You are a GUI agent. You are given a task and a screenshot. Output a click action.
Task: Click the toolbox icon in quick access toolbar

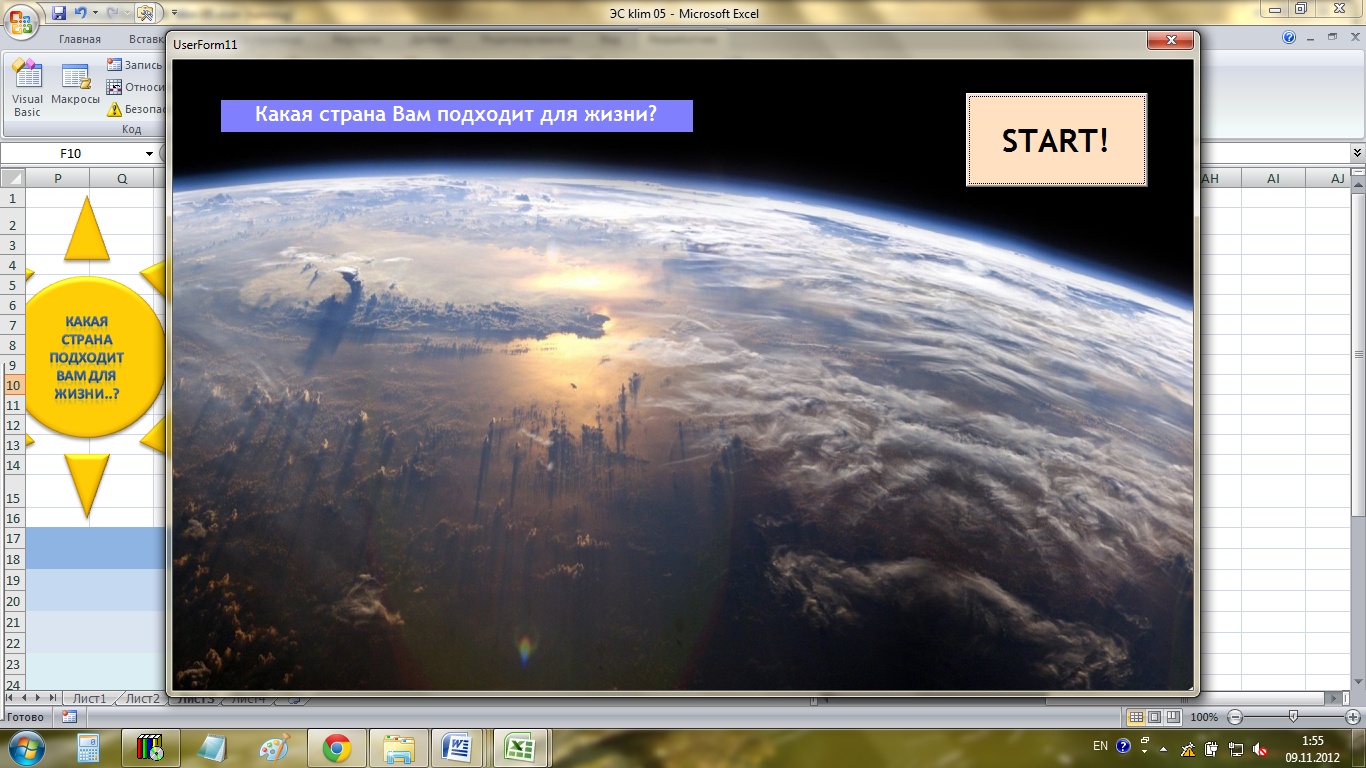tap(145, 13)
